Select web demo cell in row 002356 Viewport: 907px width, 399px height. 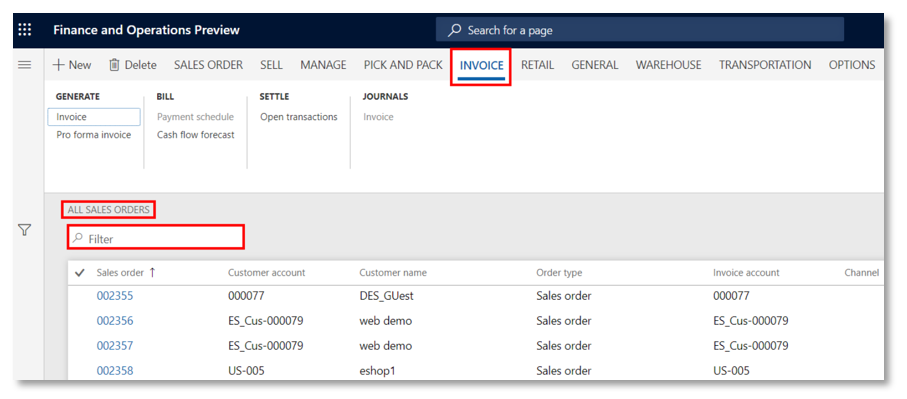(385, 321)
